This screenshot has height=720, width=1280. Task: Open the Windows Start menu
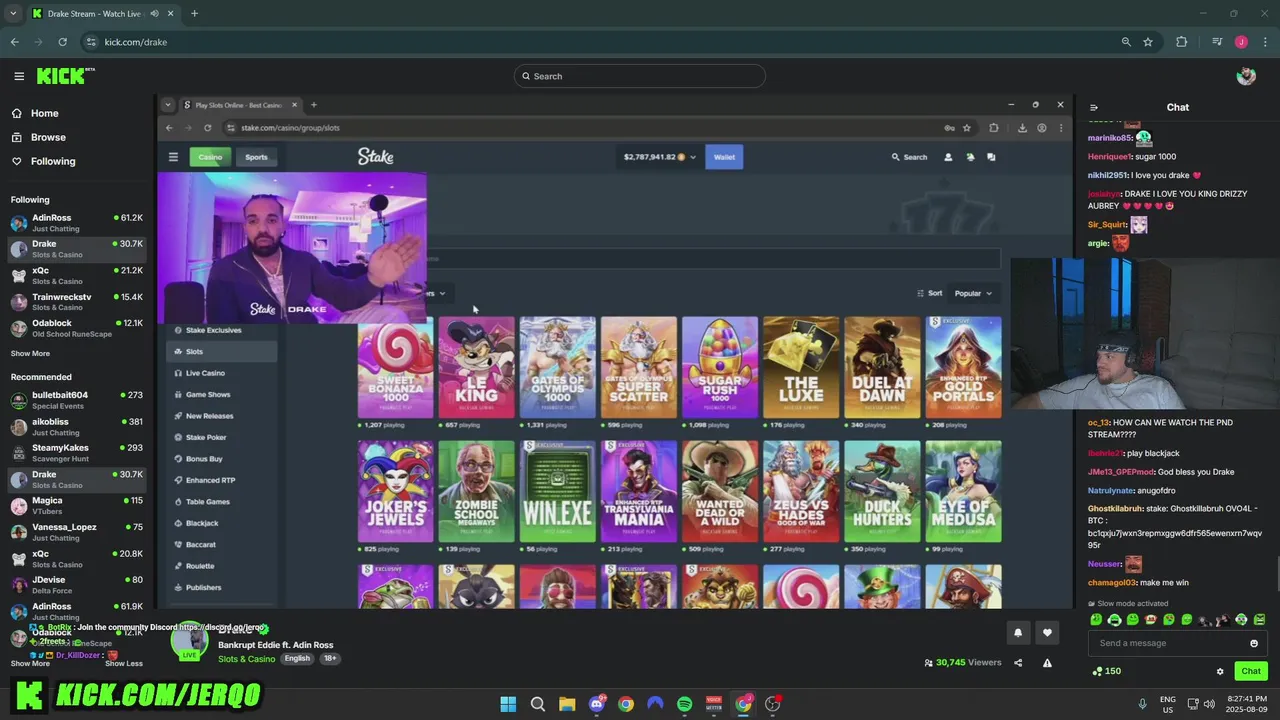tap(508, 704)
